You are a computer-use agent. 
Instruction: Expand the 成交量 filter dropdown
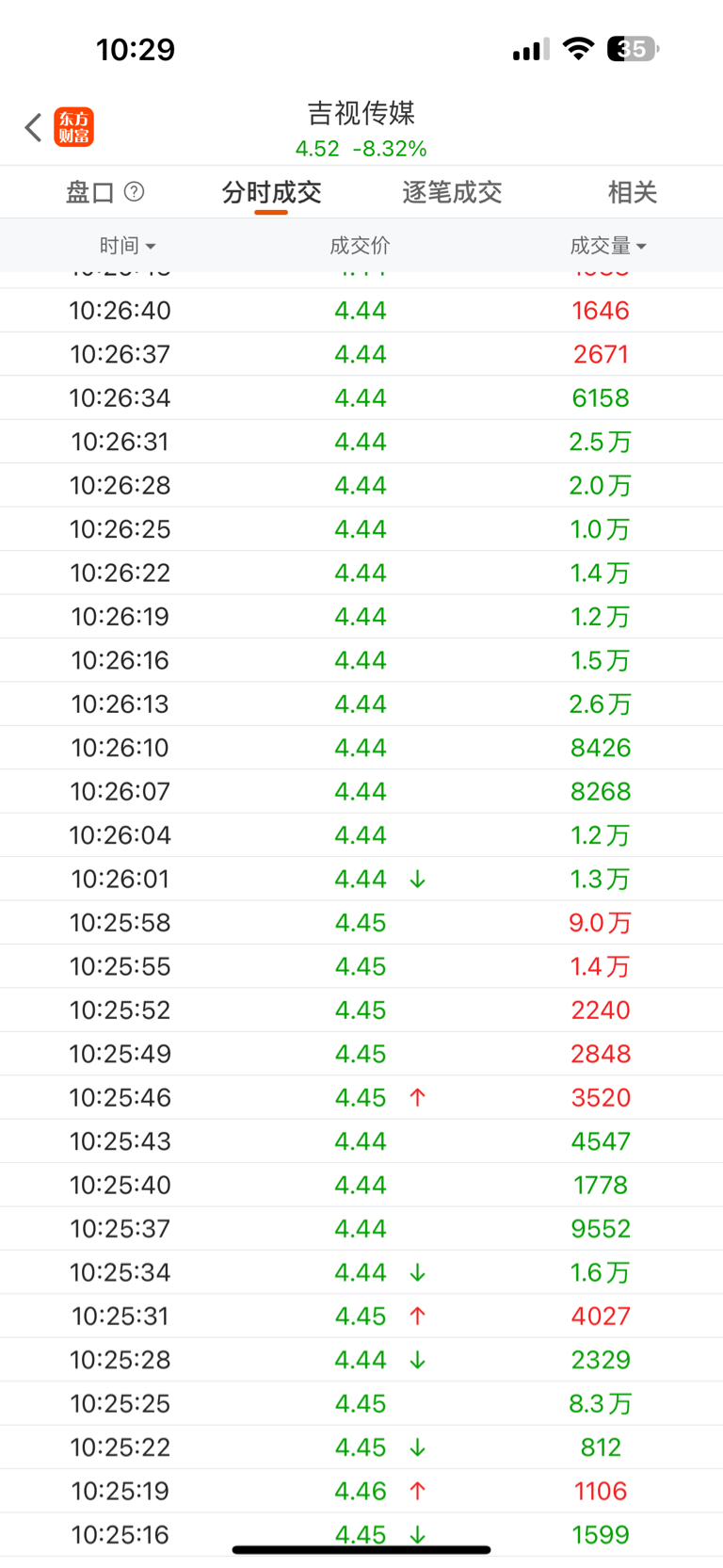pos(608,246)
